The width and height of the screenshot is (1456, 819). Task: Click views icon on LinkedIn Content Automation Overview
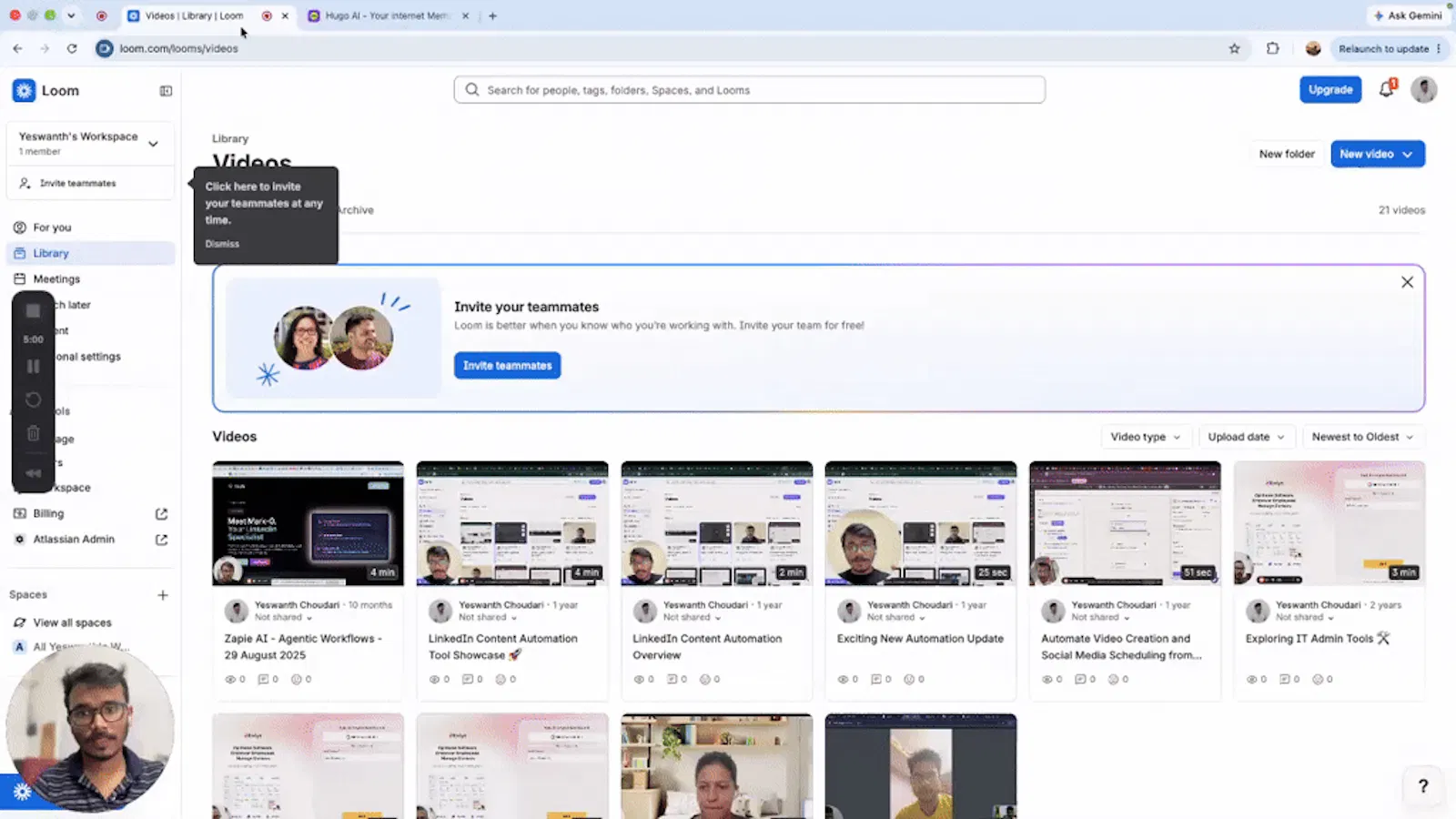pyautogui.click(x=638, y=680)
